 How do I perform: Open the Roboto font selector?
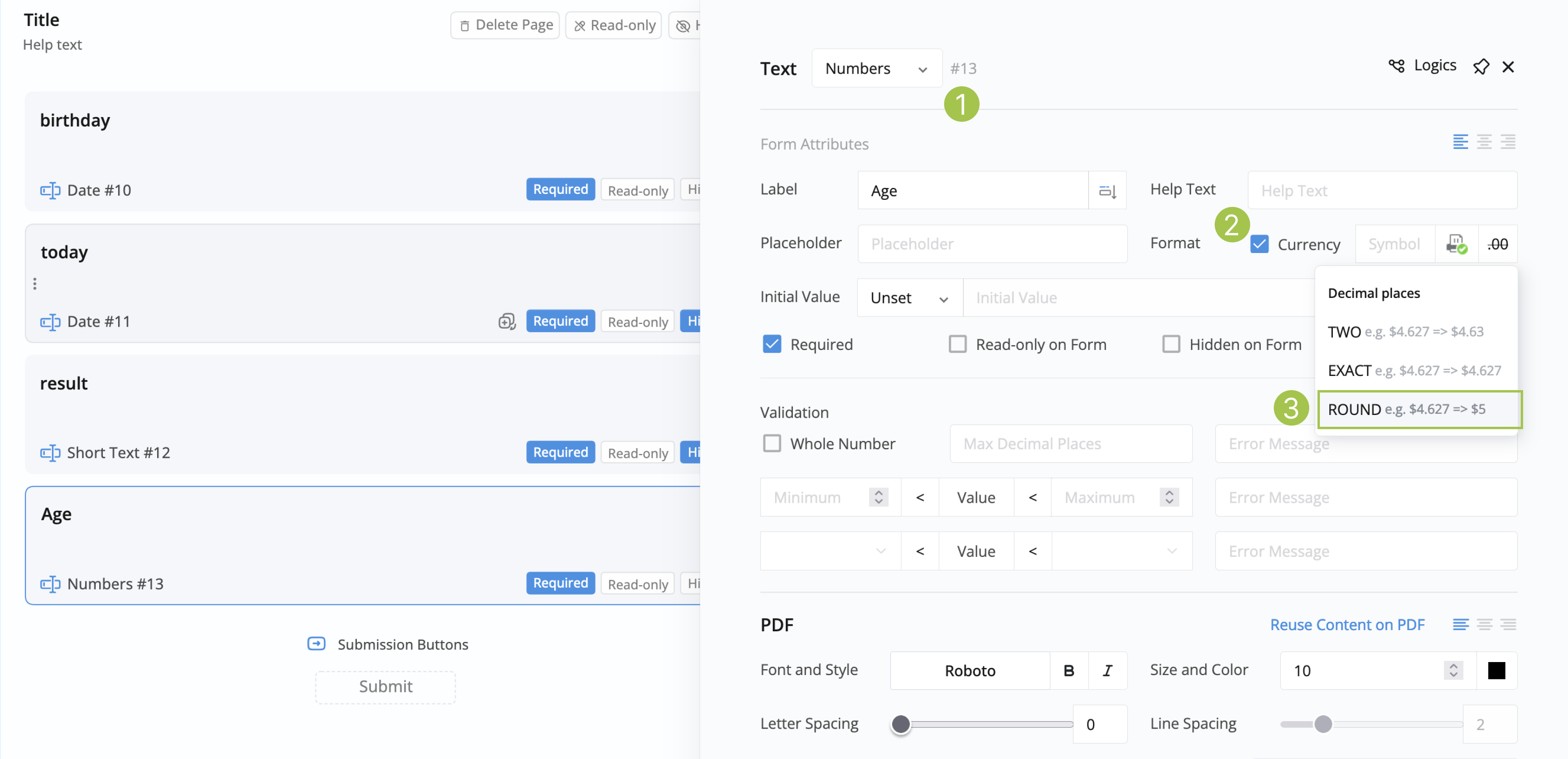pyautogui.click(x=970, y=670)
